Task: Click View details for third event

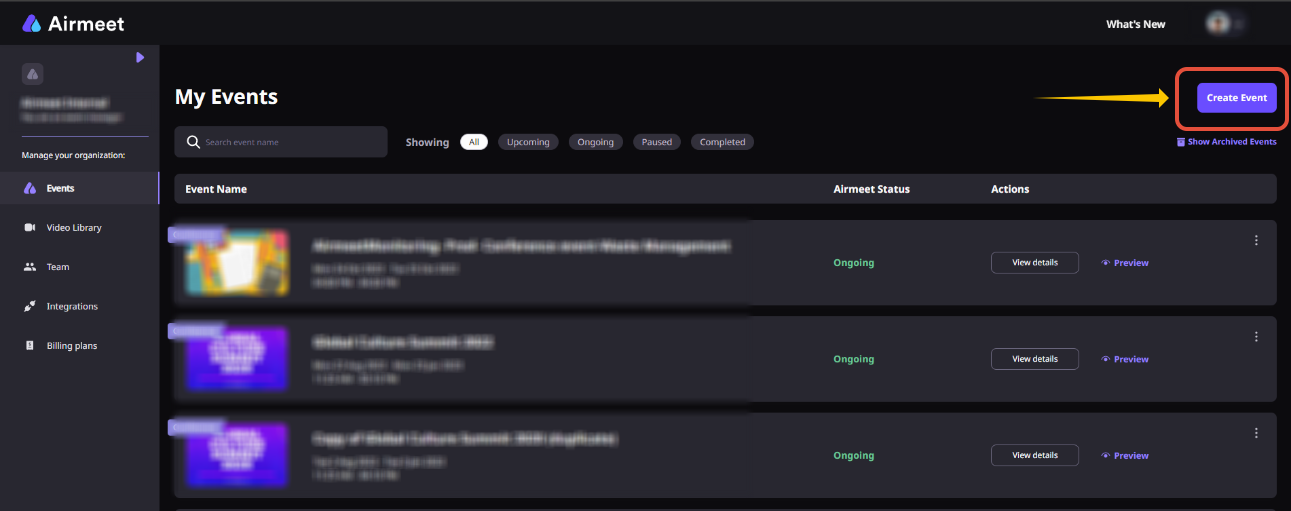Action: tap(1035, 455)
